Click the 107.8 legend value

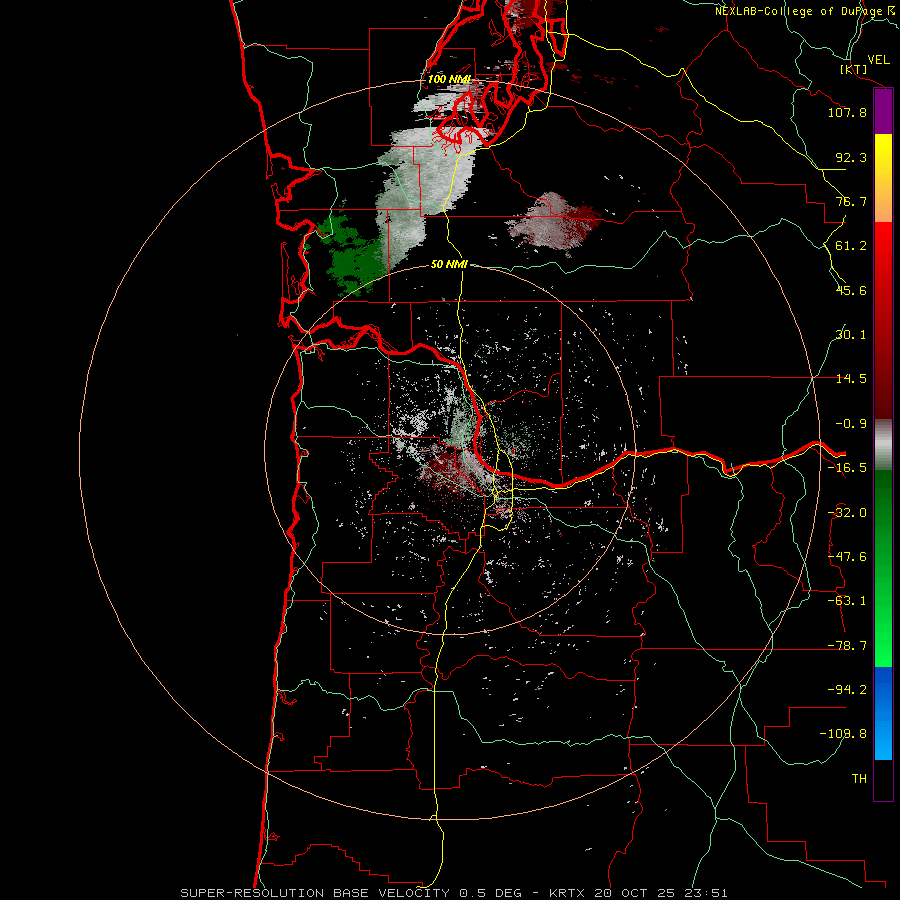click(847, 112)
